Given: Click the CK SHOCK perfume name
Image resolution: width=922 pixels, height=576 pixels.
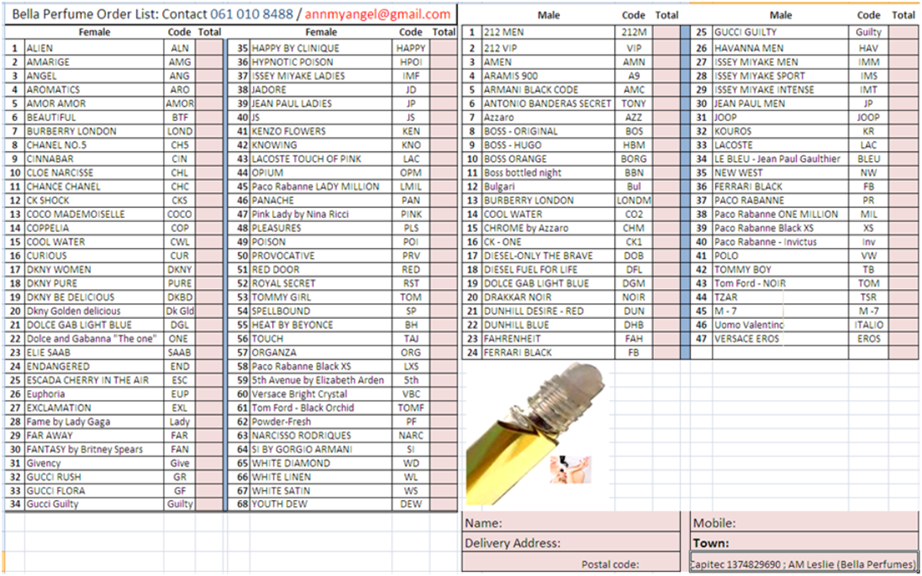Looking at the screenshot, I should pos(49,200).
